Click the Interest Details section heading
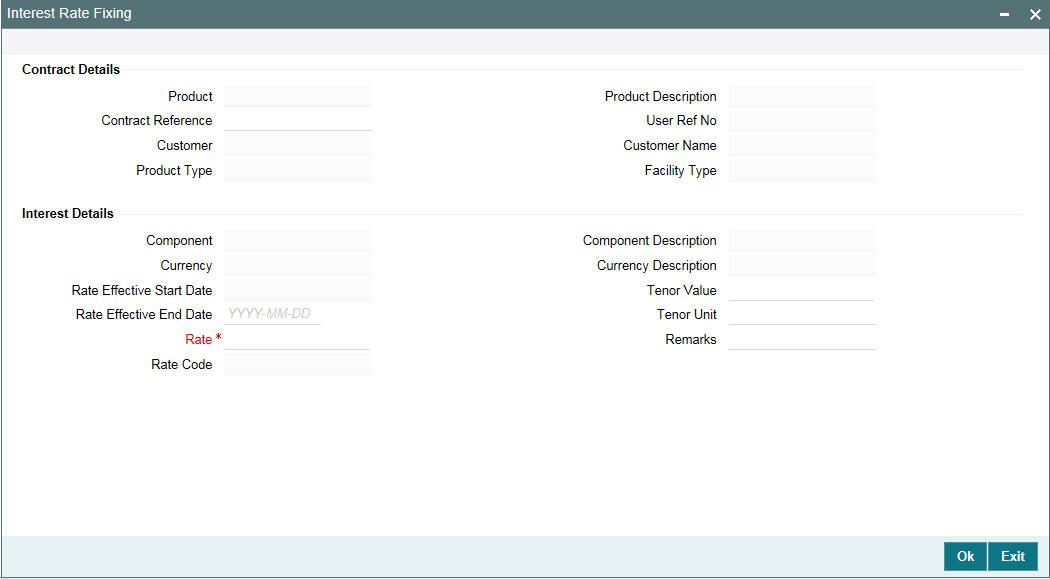 68,214
